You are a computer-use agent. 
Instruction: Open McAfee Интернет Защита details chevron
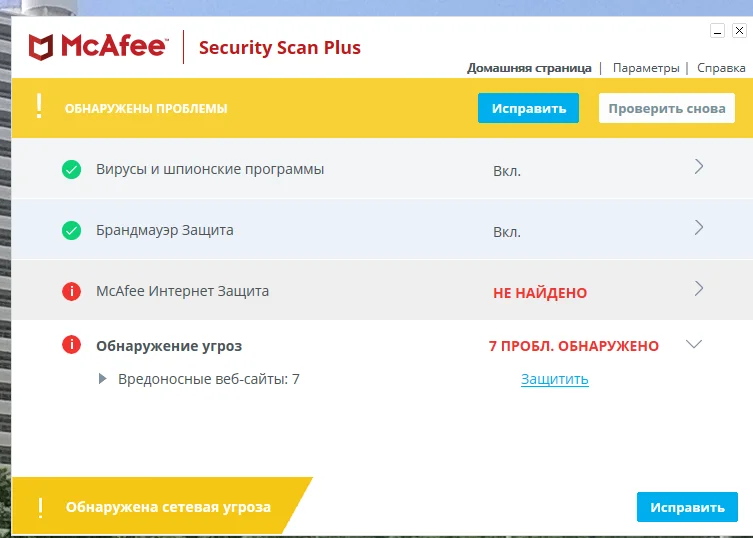click(x=699, y=289)
